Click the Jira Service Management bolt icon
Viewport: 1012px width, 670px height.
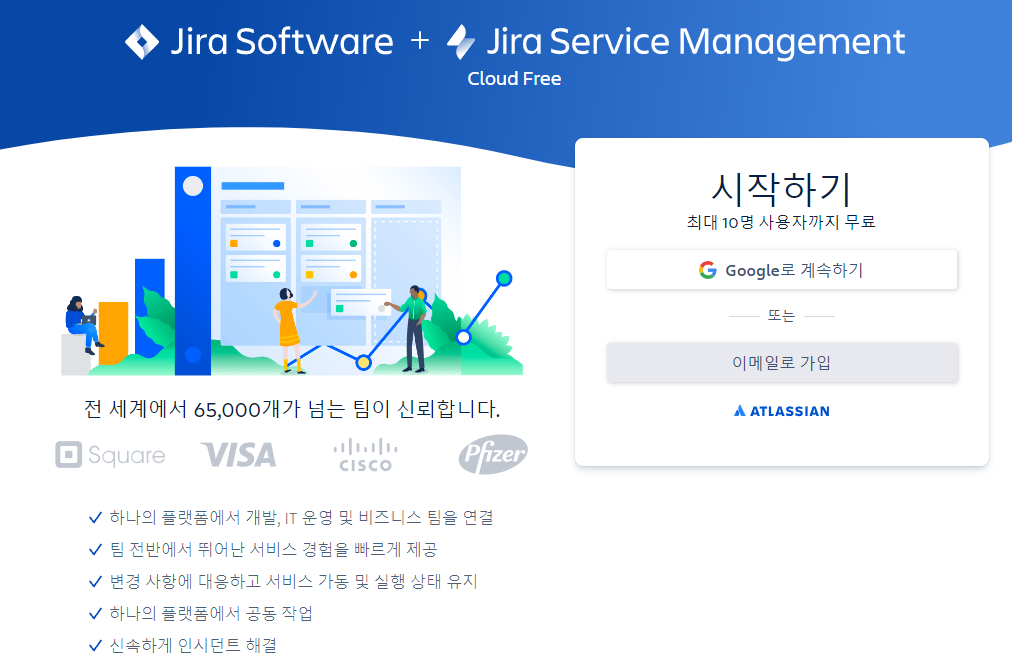coord(461,41)
